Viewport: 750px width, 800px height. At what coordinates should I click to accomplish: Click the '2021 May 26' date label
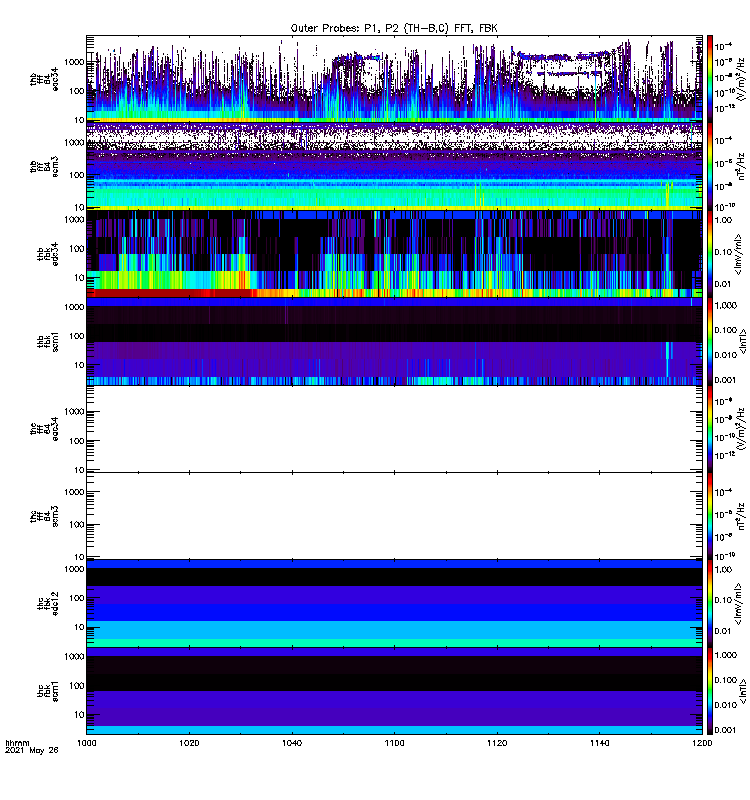tap(32, 750)
